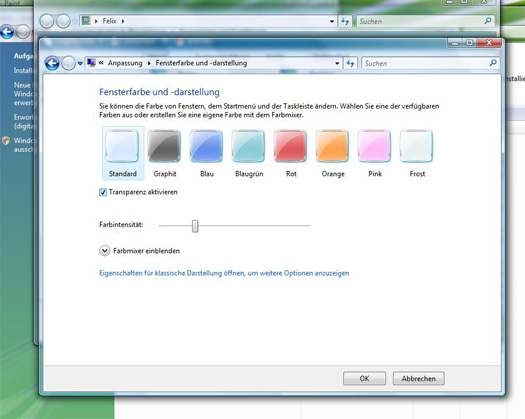Go back in the leftmost control panel window
Viewport: 525px width, 419px height.
[x=7, y=32]
